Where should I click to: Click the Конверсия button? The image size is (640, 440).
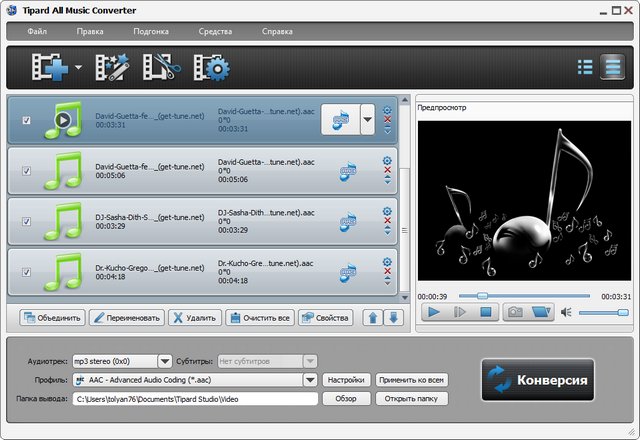click(x=537, y=381)
